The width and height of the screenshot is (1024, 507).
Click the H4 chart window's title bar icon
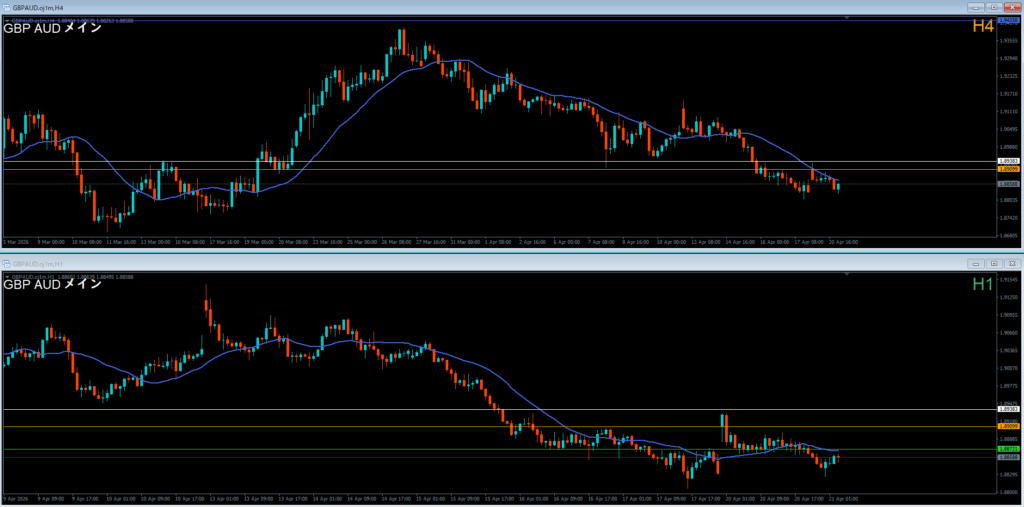(8, 7)
